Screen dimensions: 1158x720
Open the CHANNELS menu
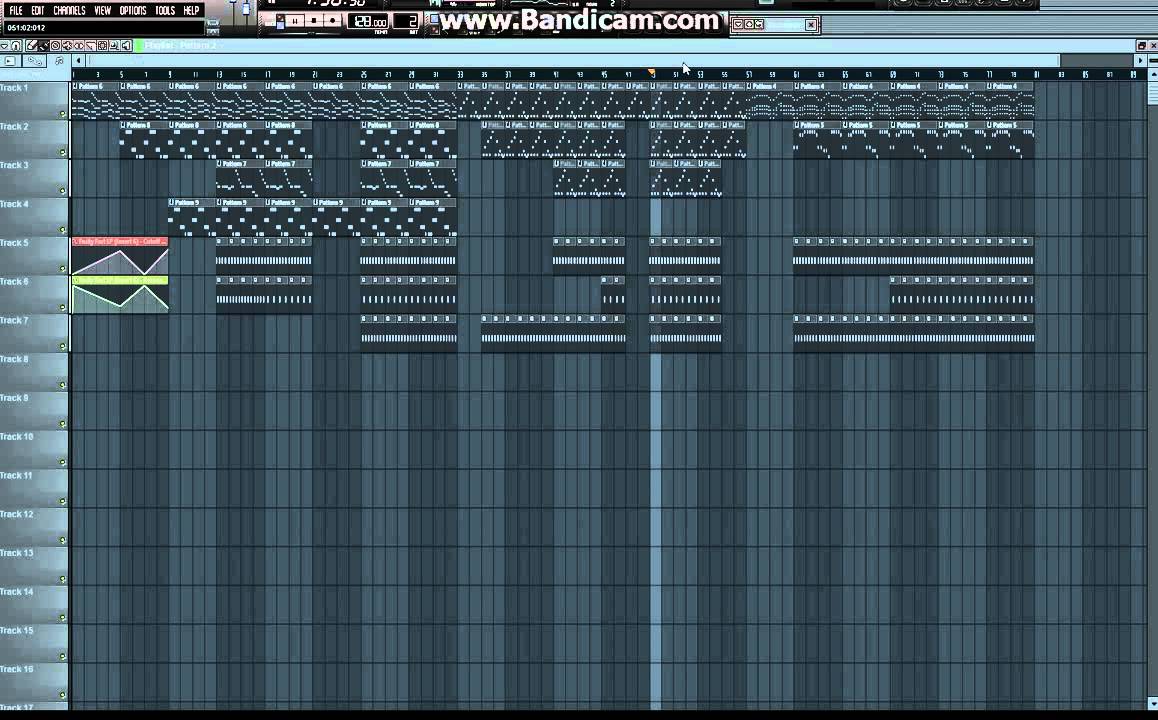pos(69,10)
